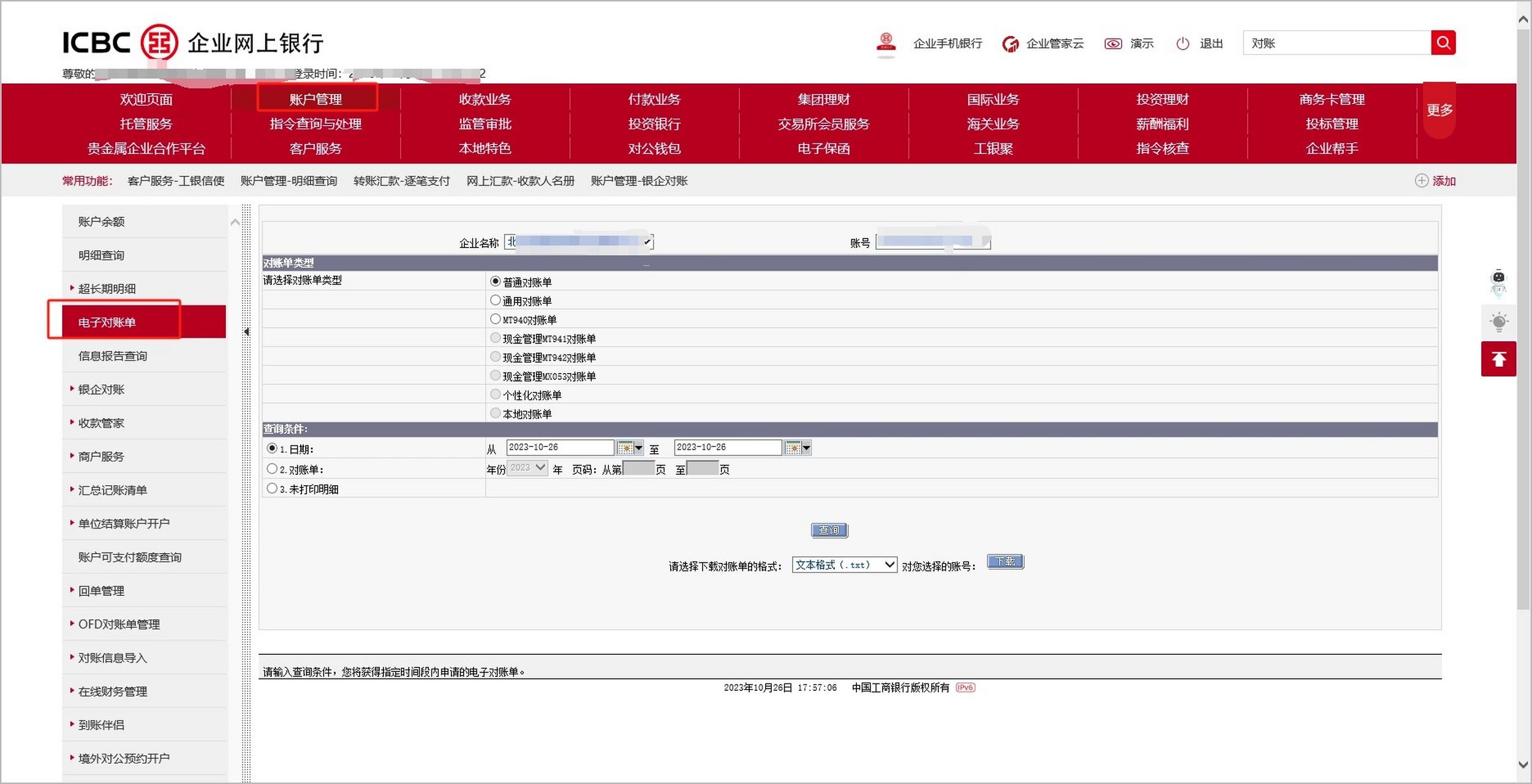
Task: Choose query condition 1. 日期 radio
Action: [x=272, y=448]
